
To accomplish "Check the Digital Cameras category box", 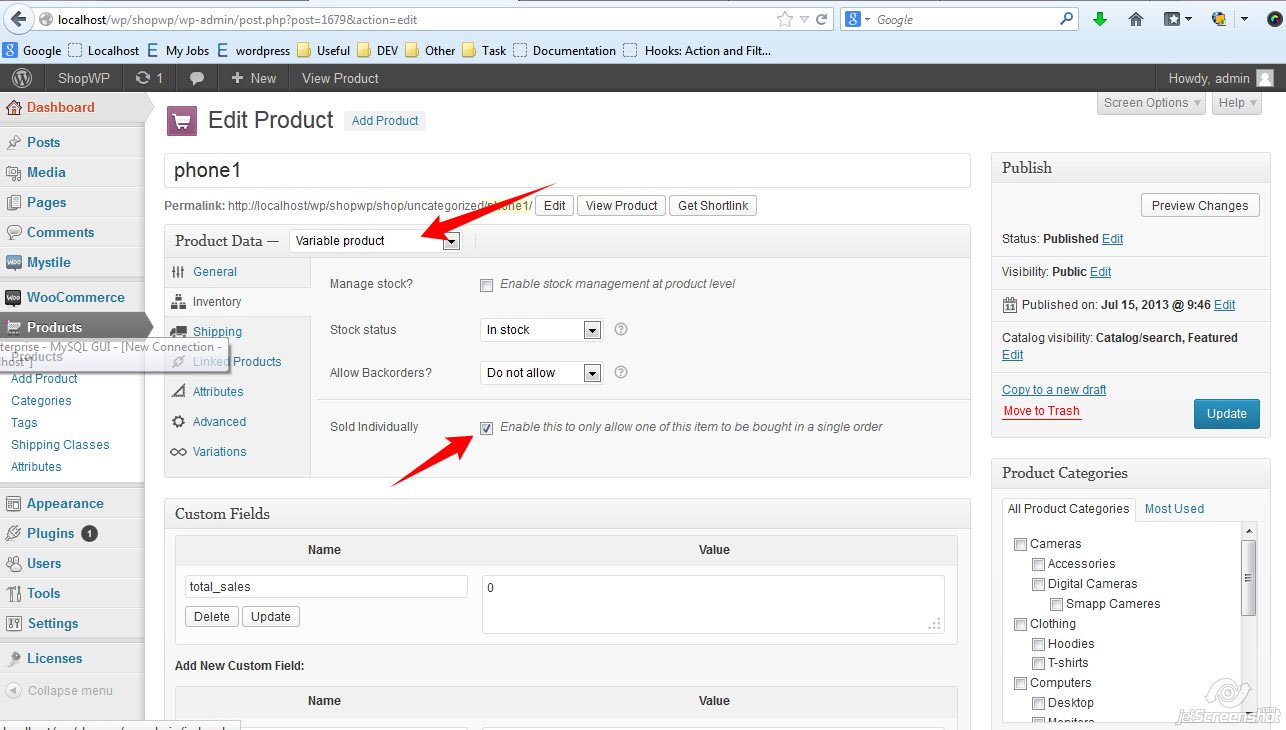I will point(1038,584).
